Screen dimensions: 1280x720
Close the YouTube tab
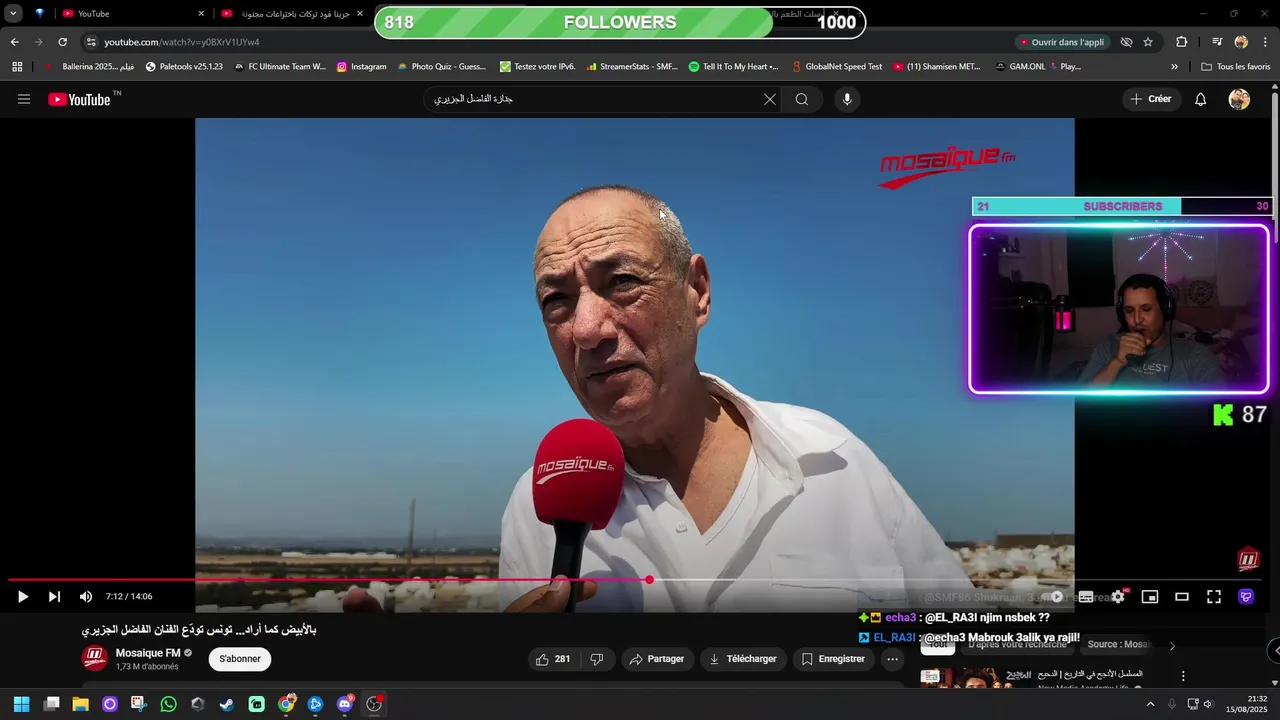(x=201, y=14)
